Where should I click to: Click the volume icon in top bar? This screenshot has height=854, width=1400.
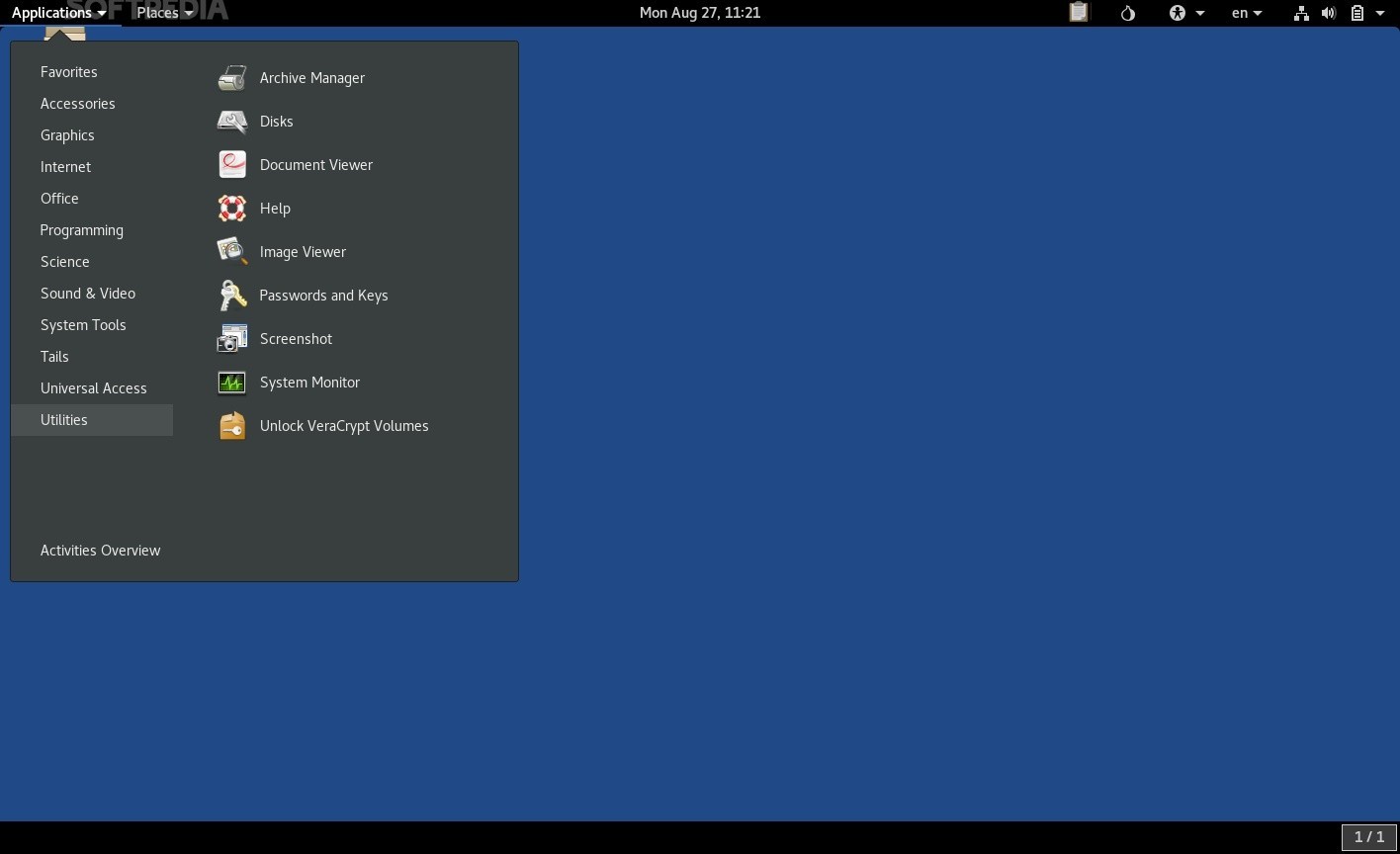click(1329, 13)
